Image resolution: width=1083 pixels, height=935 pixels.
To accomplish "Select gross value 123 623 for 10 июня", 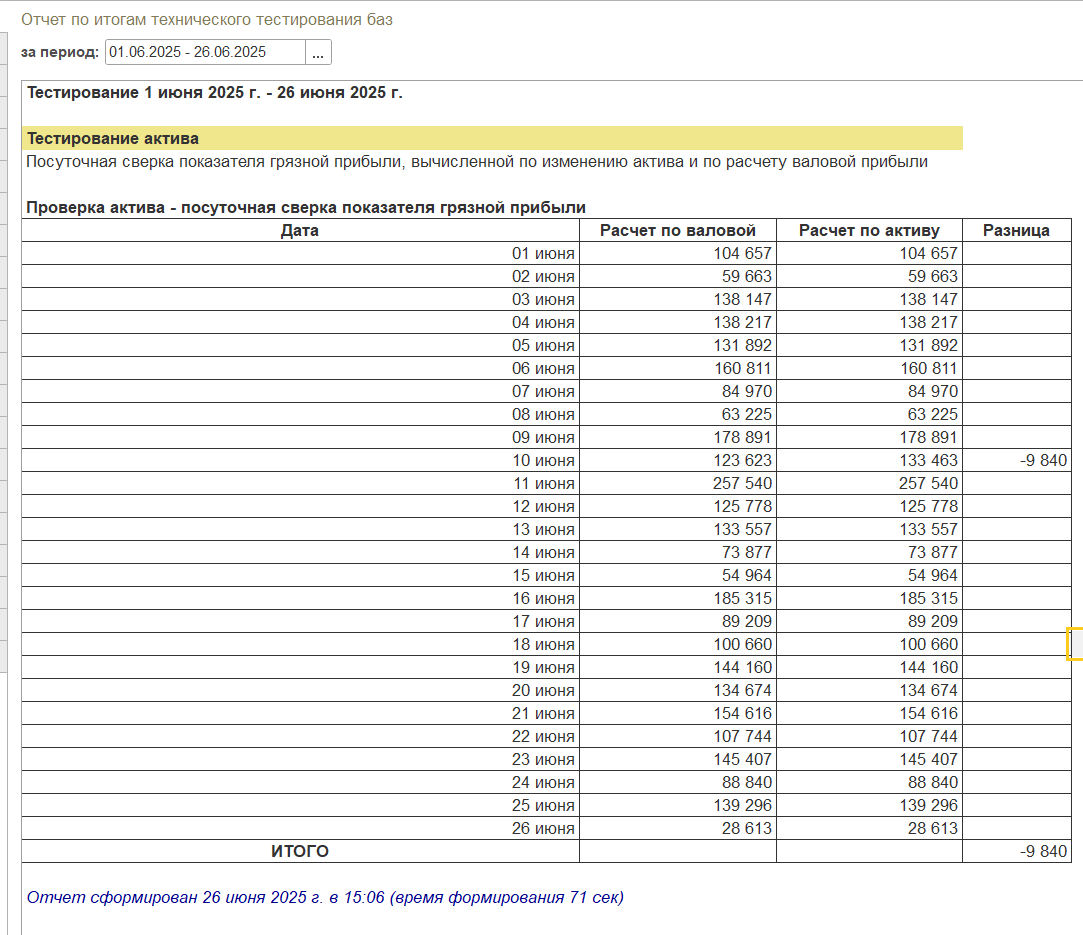I will pyautogui.click(x=678, y=461).
